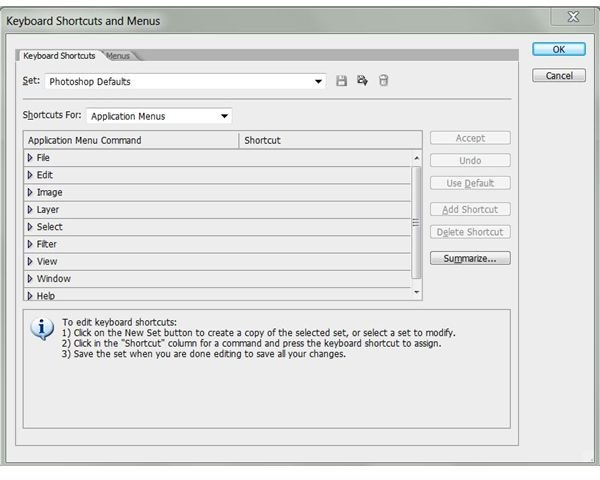Open the Set dropdown showing Photoshop Defaults
This screenshot has height=480, width=600.
pos(186,82)
